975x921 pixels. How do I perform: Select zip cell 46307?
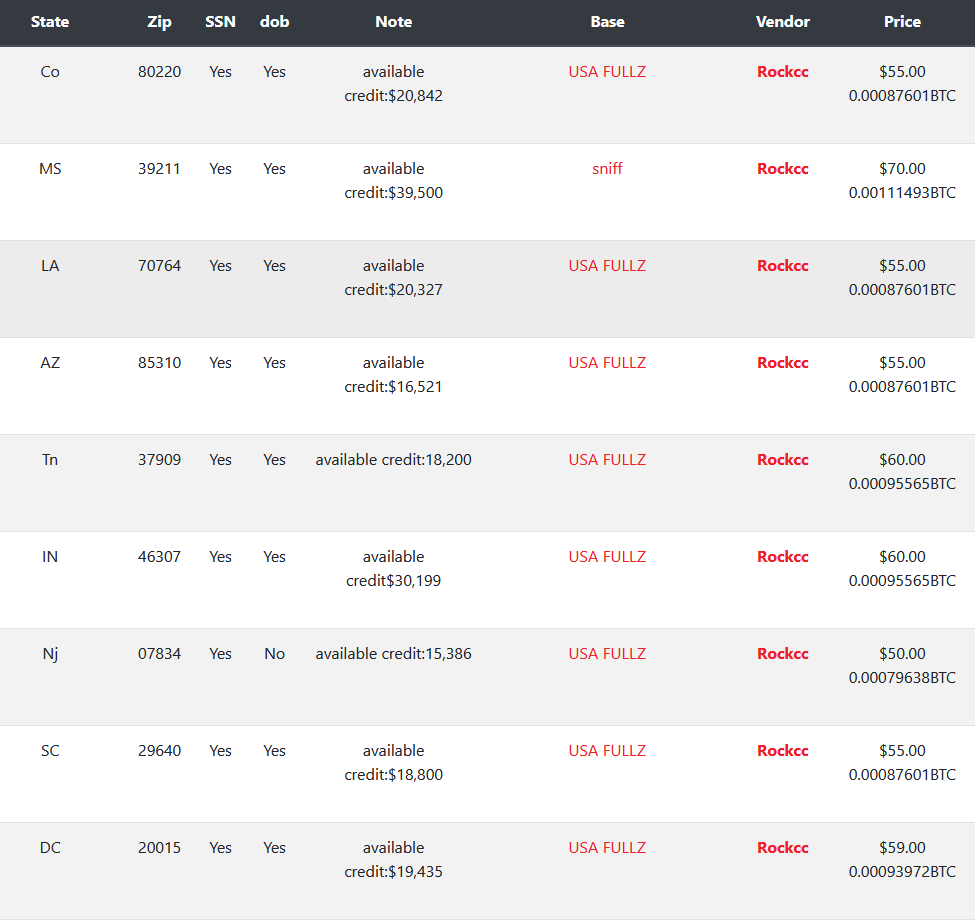(x=159, y=557)
